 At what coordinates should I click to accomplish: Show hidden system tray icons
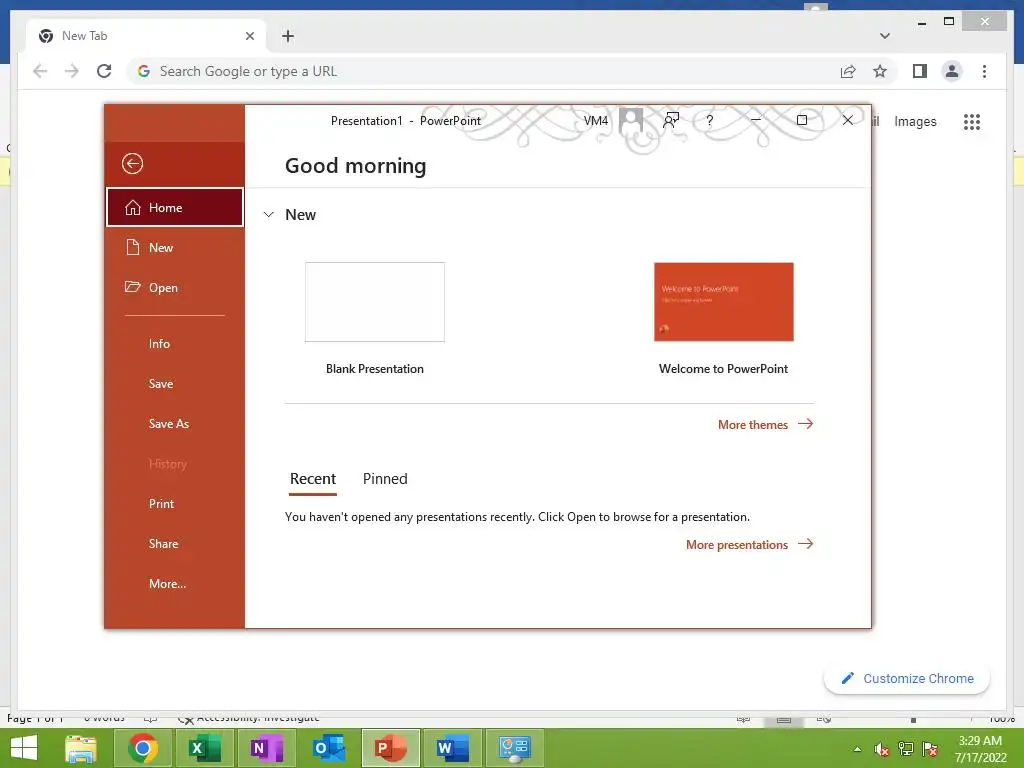(857, 749)
